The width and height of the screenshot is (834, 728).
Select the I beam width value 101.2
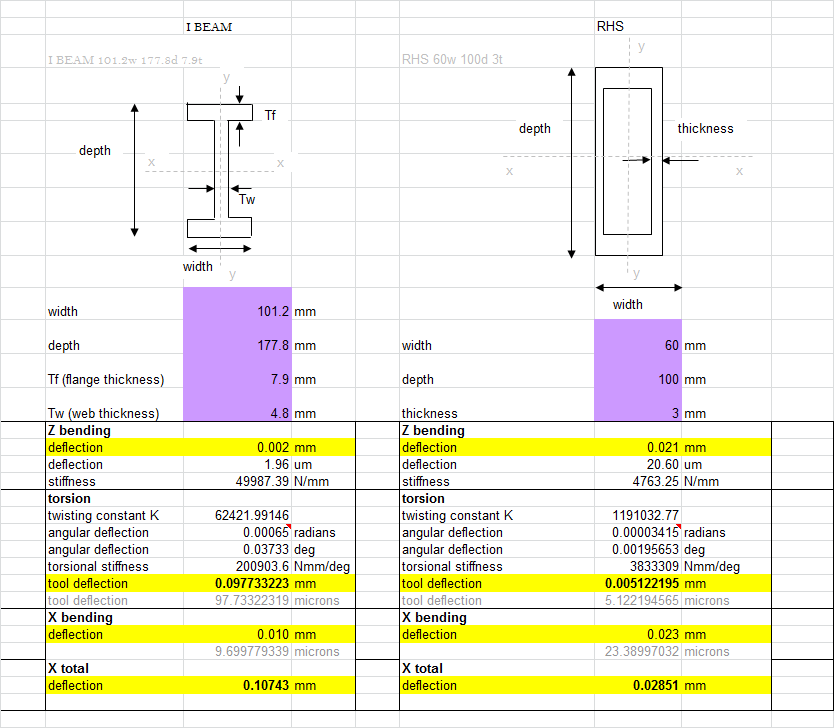click(x=238, y=312)
